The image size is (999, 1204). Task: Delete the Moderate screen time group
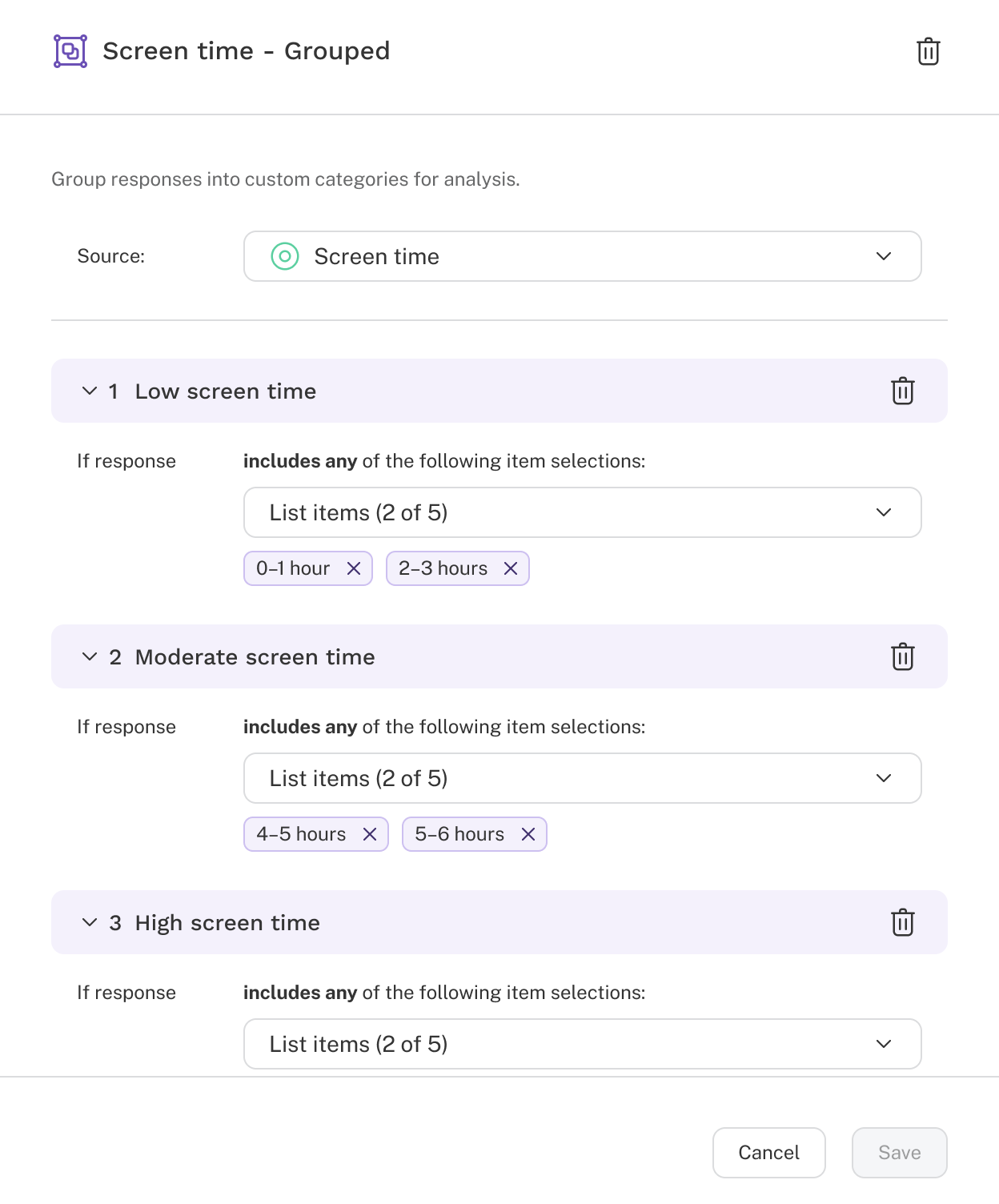point(902,656)
